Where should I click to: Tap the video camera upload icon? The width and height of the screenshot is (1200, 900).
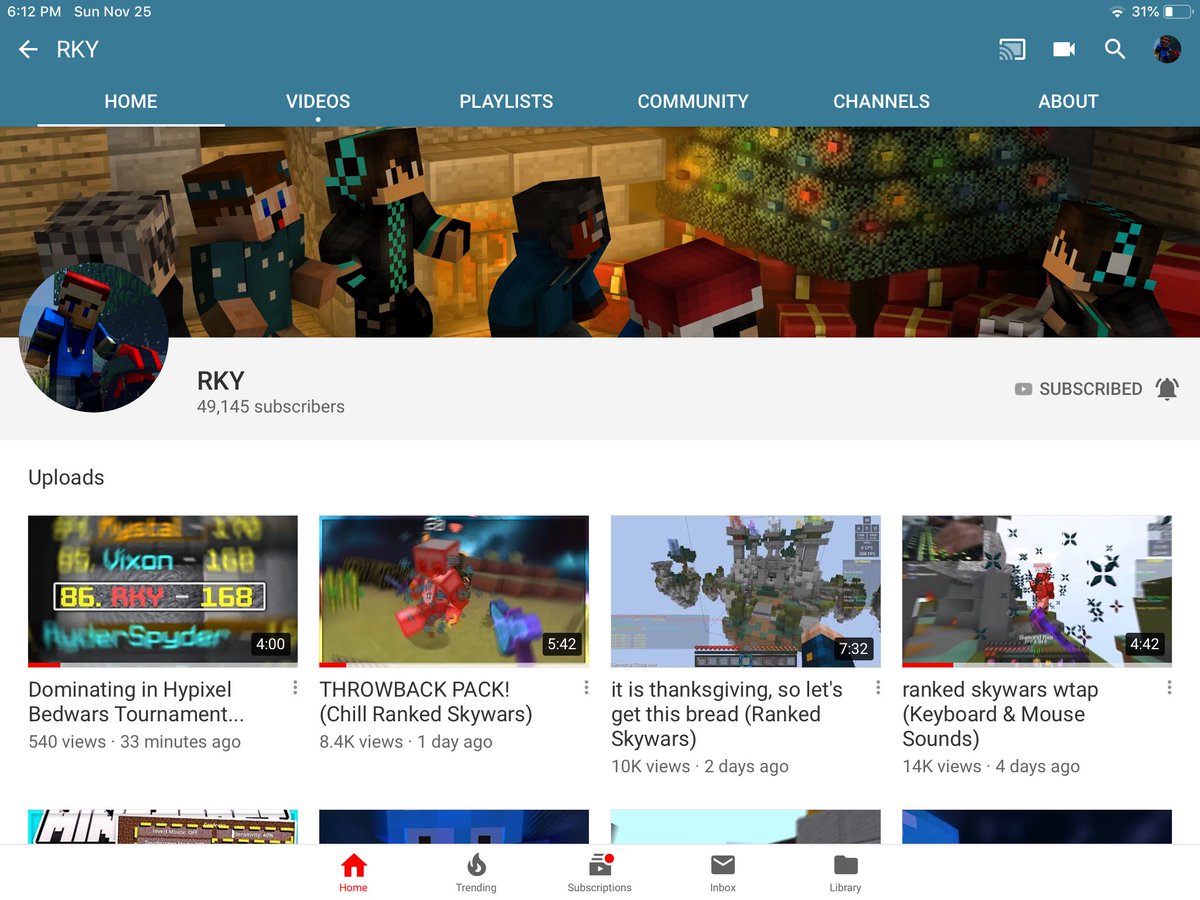click(x=1064, y=49)
